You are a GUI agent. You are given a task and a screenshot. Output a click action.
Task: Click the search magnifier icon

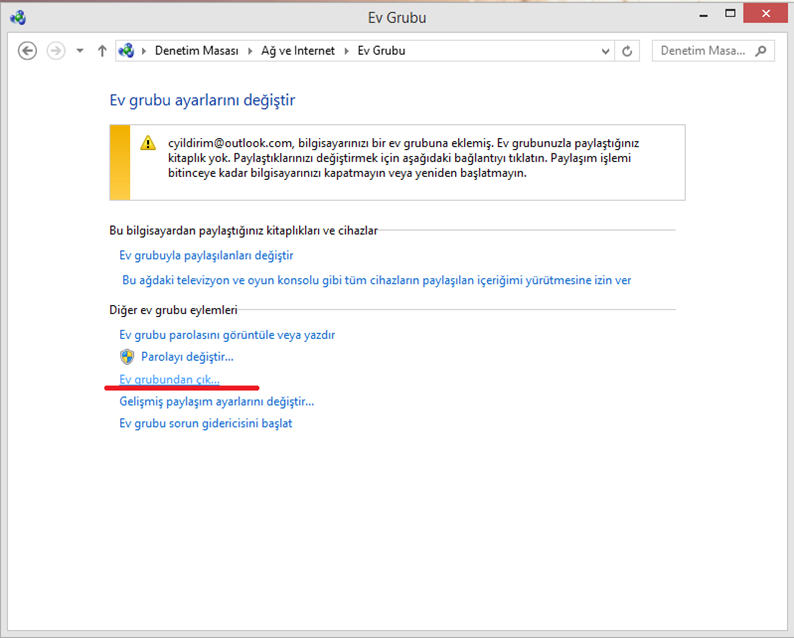(761, 51)
